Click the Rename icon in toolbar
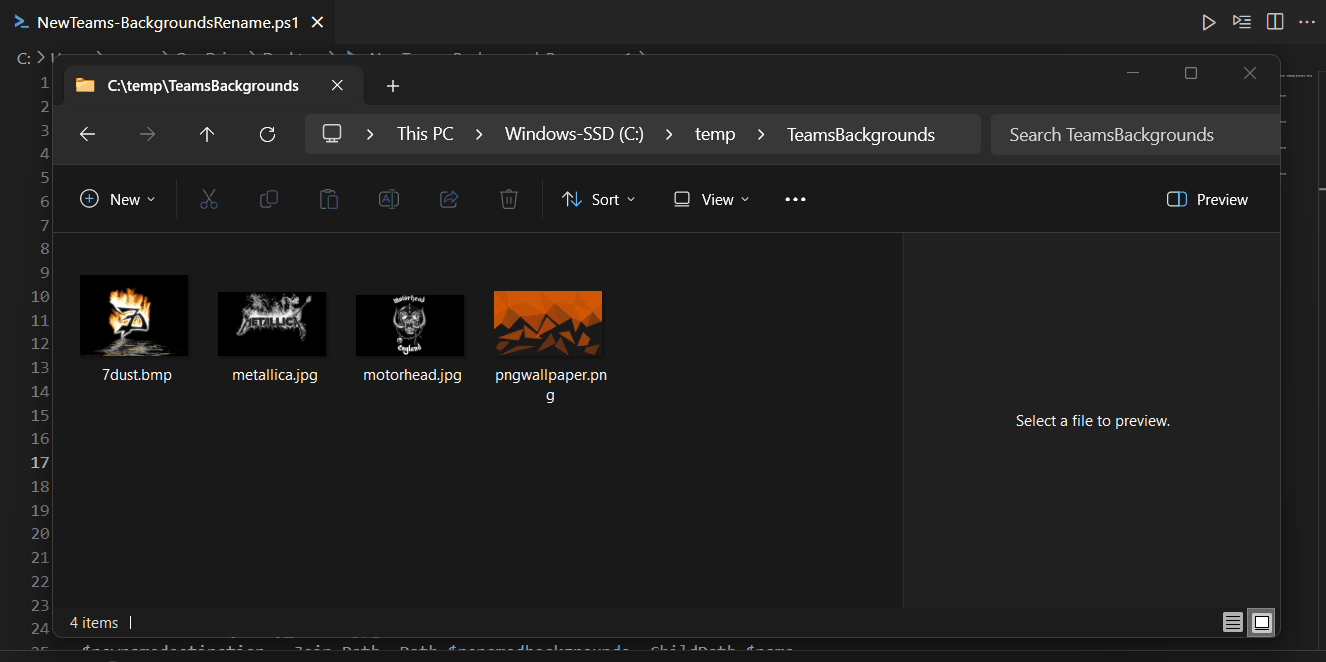The image size is (1326, 662). (x=388, y=199)
